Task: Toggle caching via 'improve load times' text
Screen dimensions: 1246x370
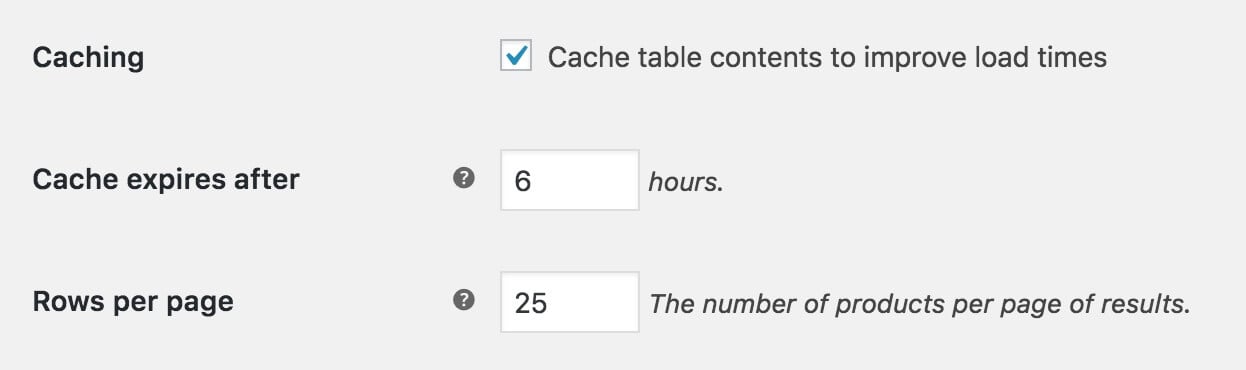Action: [x=985, y=58]
